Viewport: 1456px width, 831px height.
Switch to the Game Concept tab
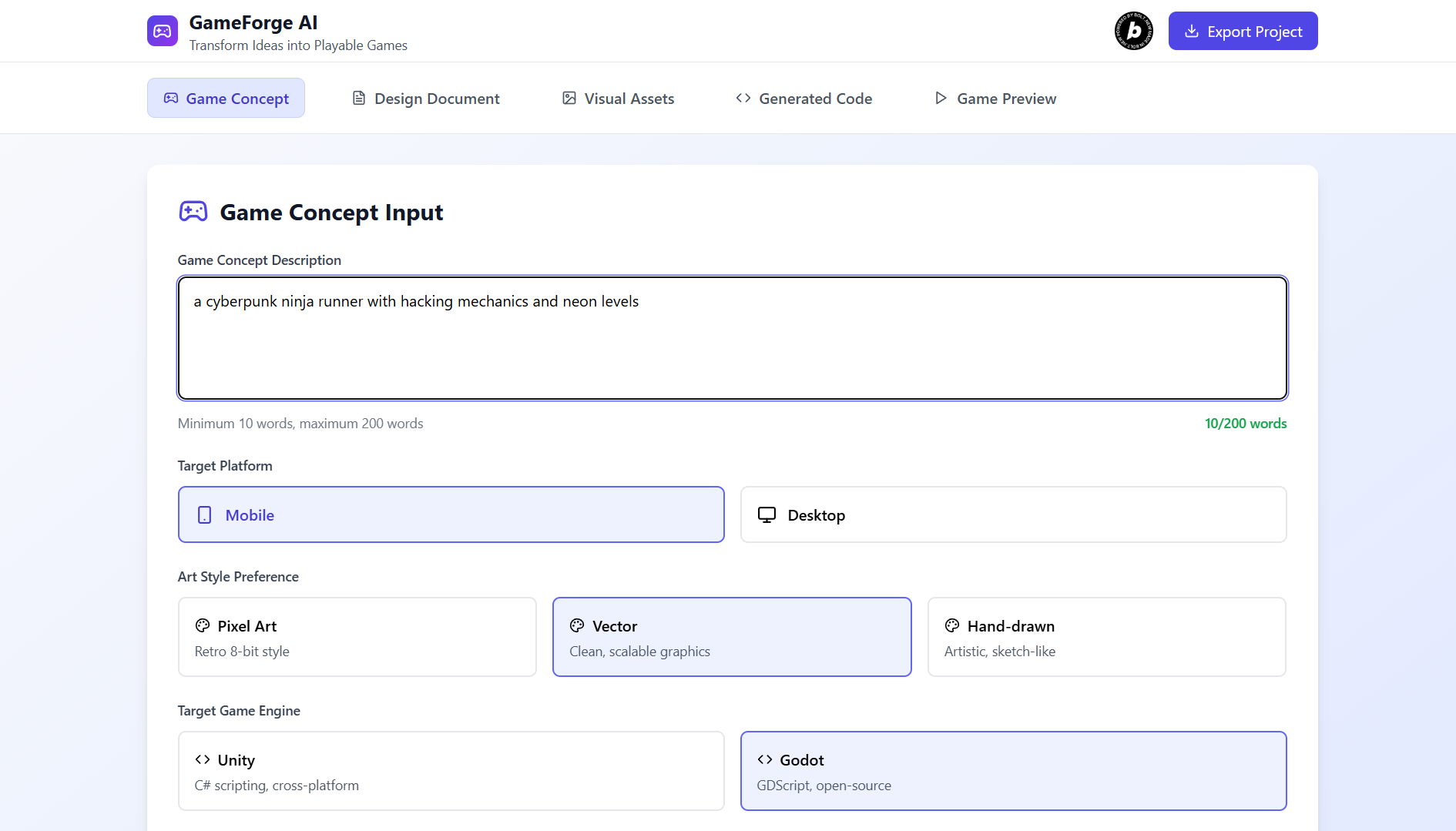tap(226, 98)
